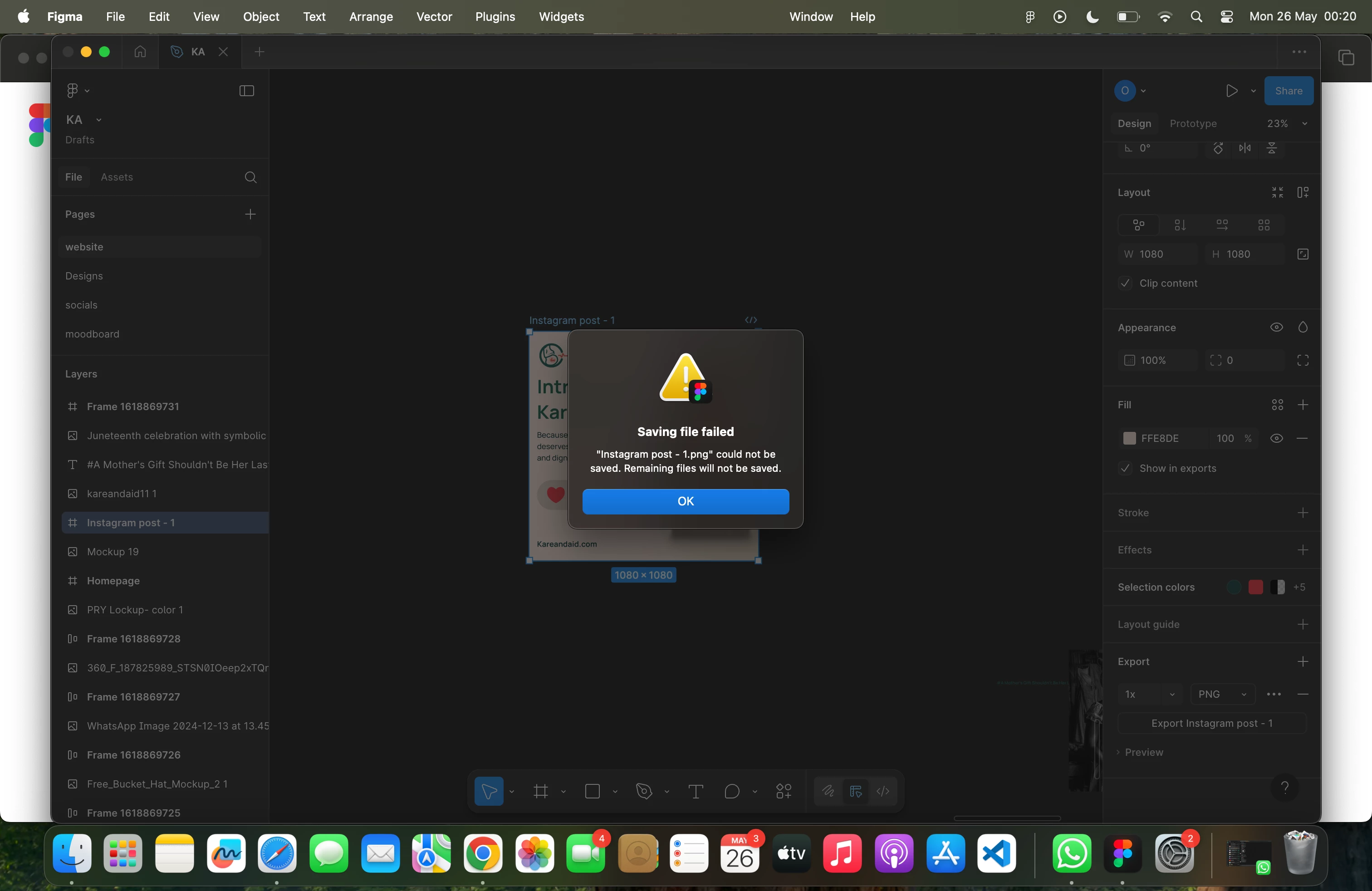Select the Text tool in toolbar

point(696,791)
